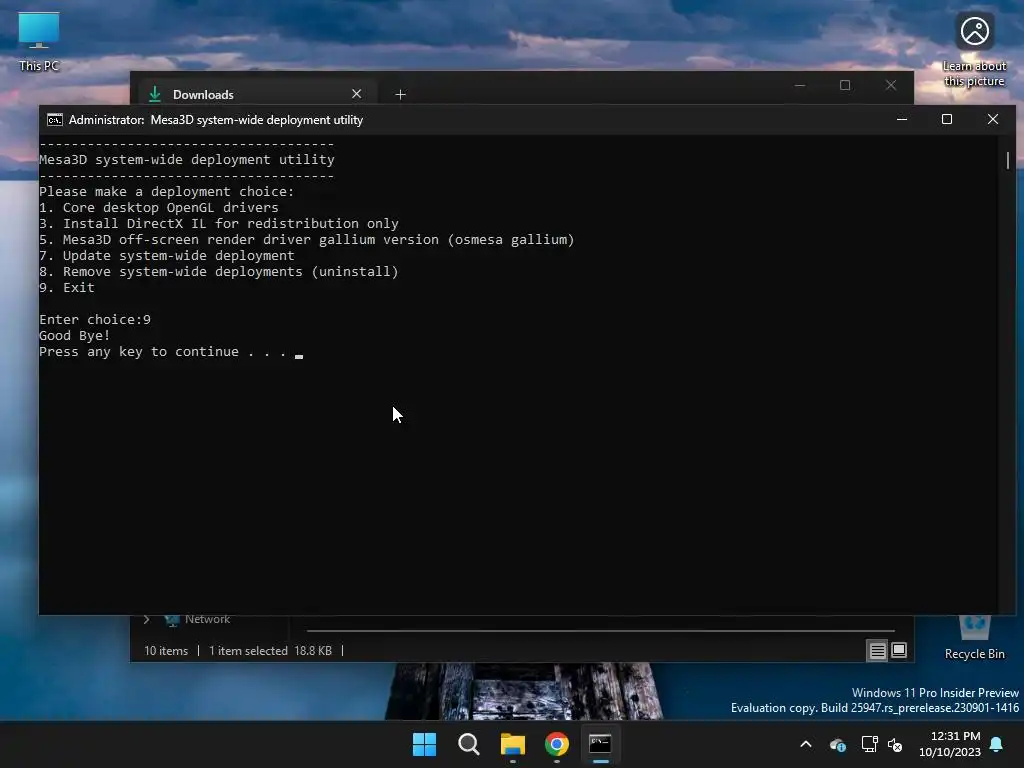Click the 'Enter choice:9' line
The height and width of the screenshot is (768, 1024).
coord(95,319)
